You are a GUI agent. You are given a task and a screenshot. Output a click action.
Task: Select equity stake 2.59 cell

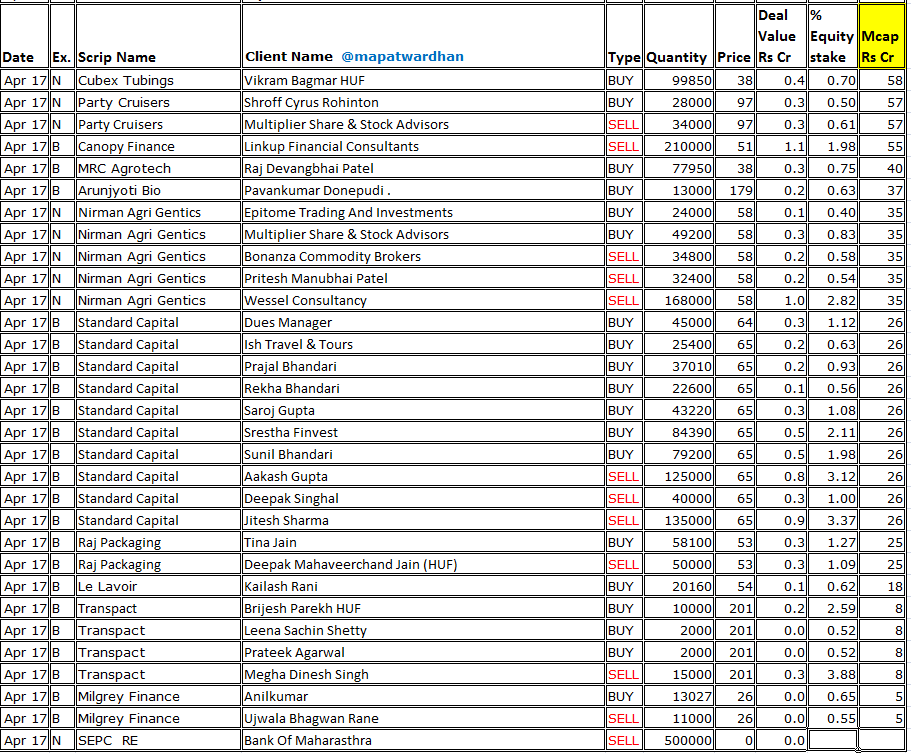click(x=832, y=609)
